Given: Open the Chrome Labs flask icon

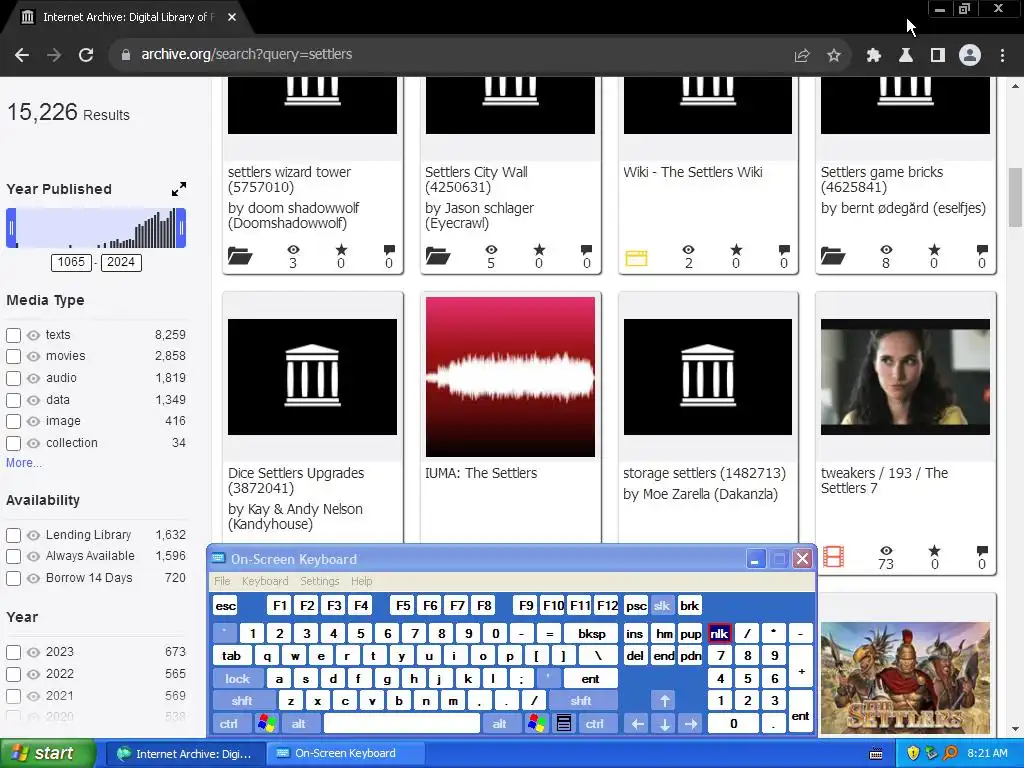Looking at the screenshot, I should tap(905, 56).
